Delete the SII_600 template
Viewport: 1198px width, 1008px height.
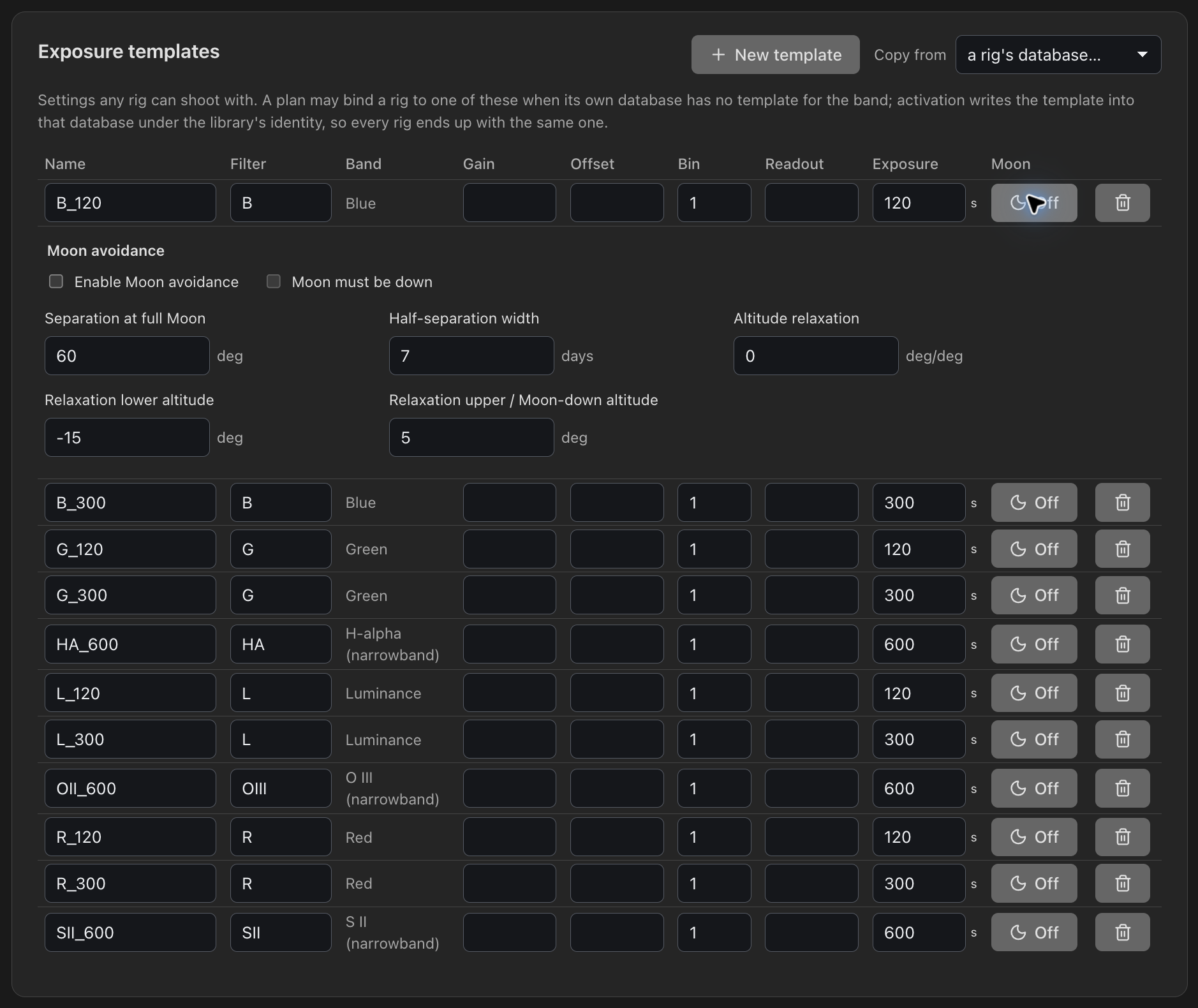coord(1122,933)
